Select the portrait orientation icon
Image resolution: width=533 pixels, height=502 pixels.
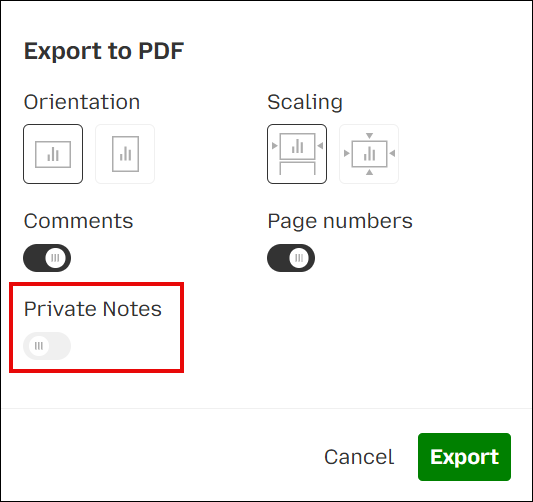coord(125,154)
